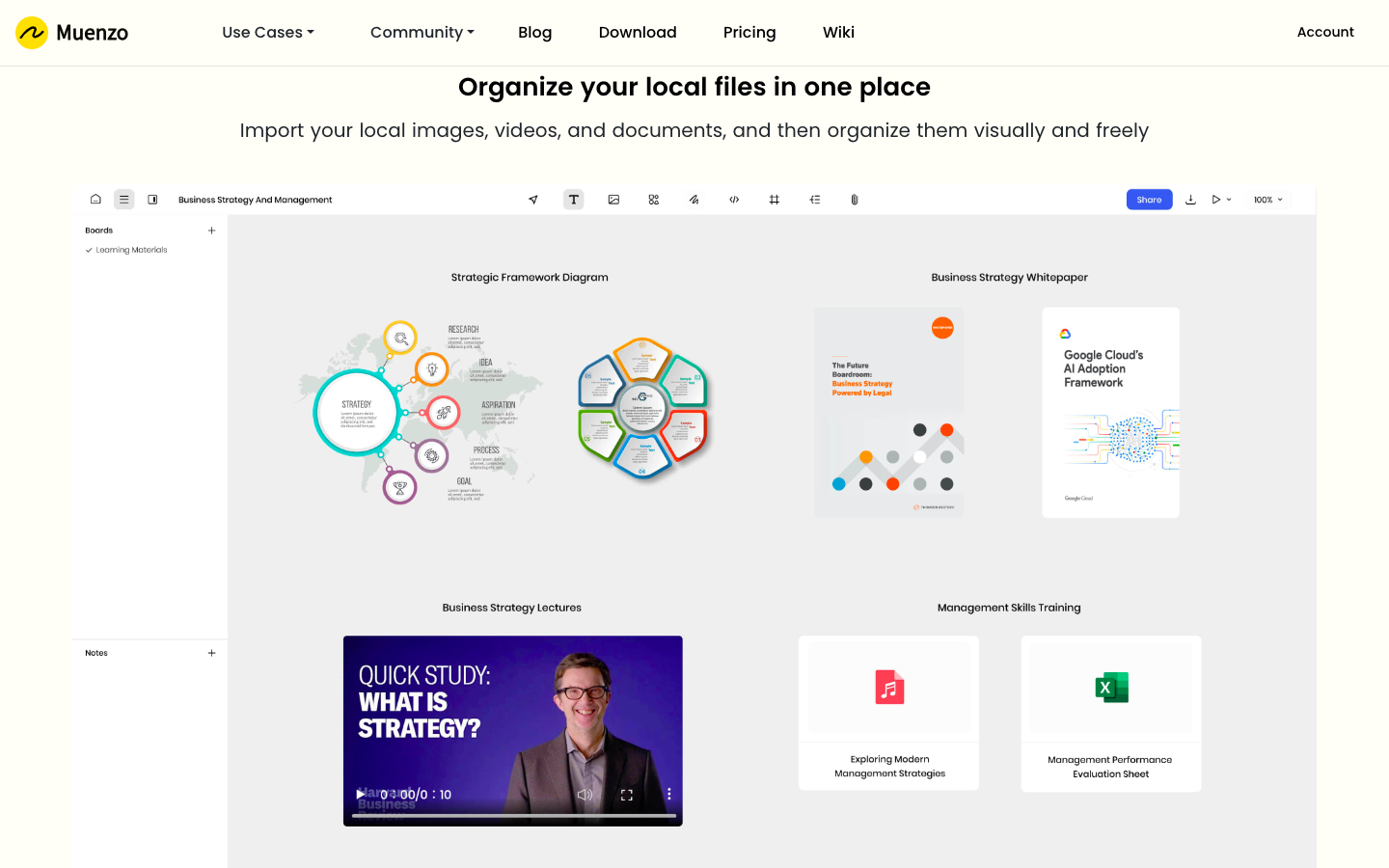Screen dimensions: 1389x868
Task: Toggle video mute speaker icon
Action: pos(585,795)
